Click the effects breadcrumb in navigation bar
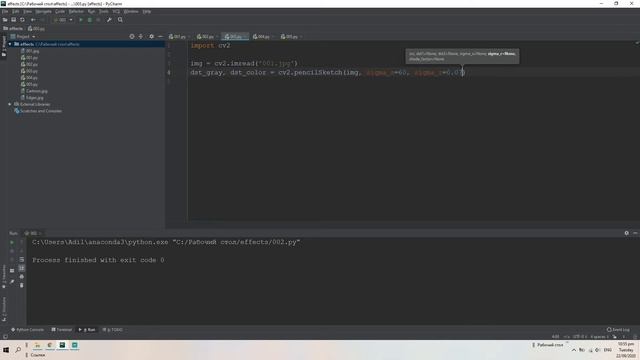 [x=13, y=29]
